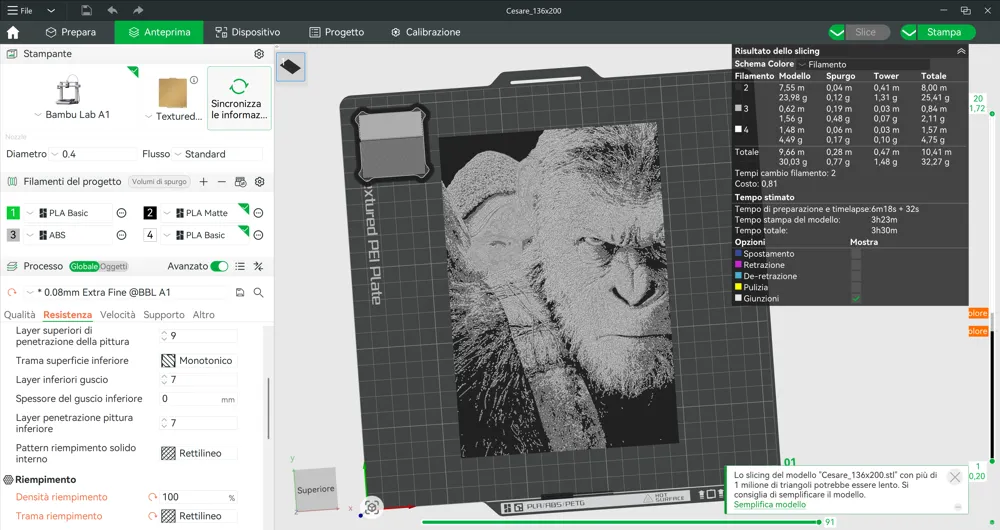Open the Qualità settings tab
The height and width of the screenshot is (530, 1000).
click(20, 314)
